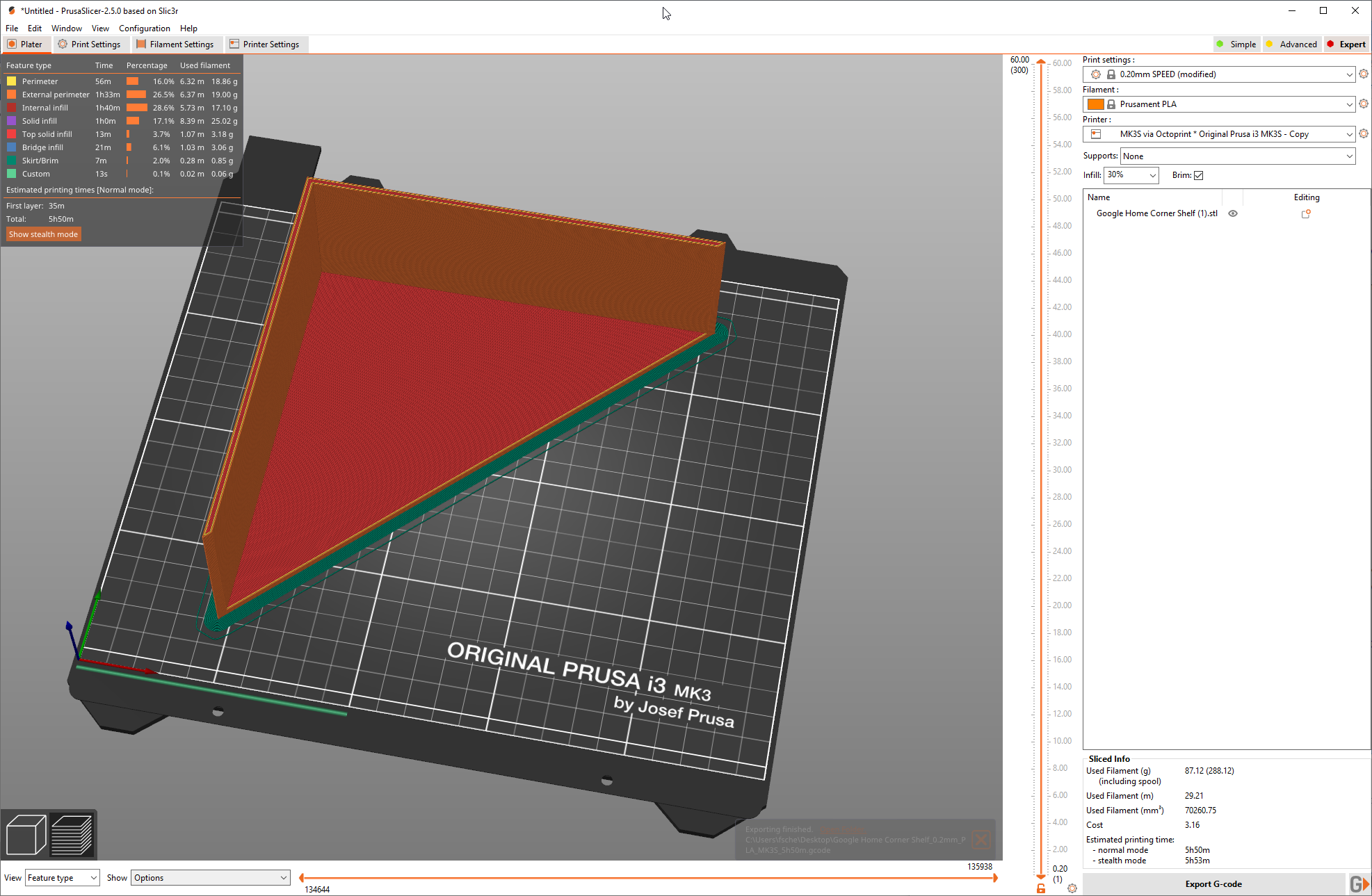Click the orange filament color swatch
The width and height of the screenshot is (1372, 896).
pyautogui.click(x=1096, y=104)
